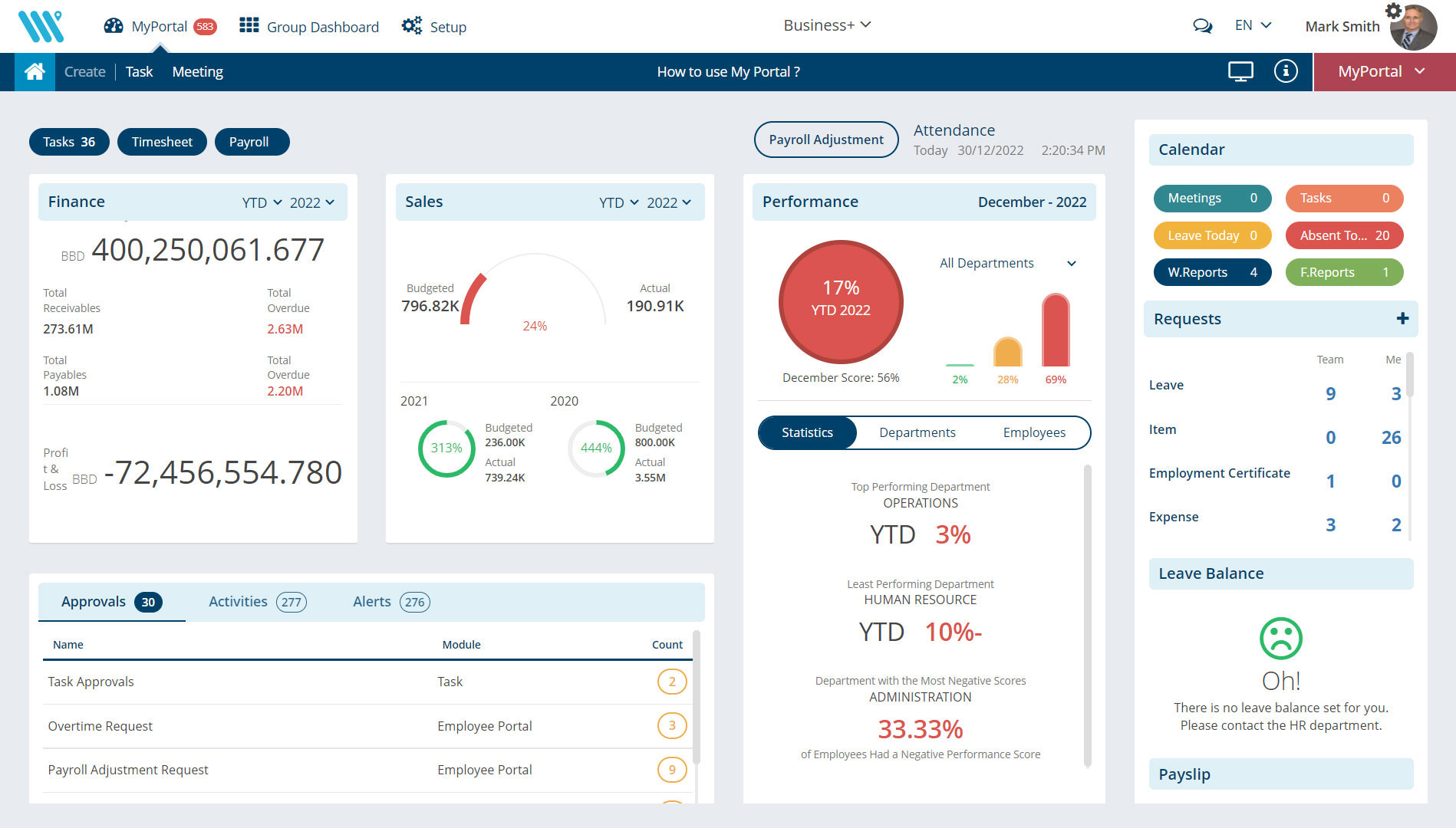Screen dimensions: 1456x828
Task: Open the Group Dashboard grid icon
Action: (249, 26)
